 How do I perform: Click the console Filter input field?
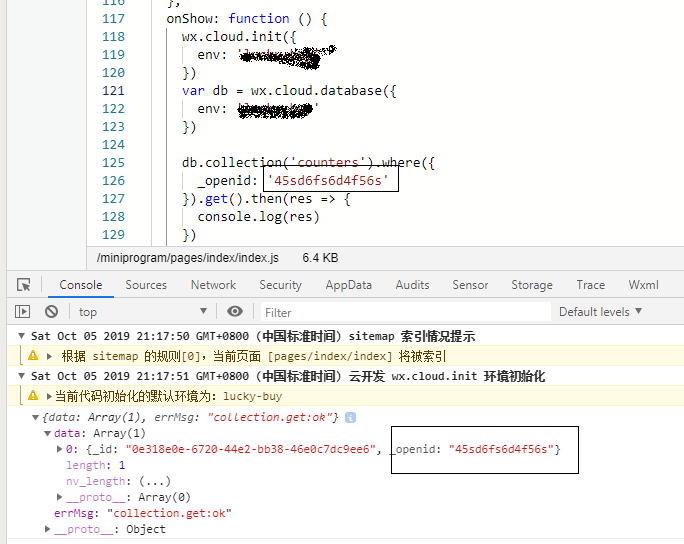coord(406,312)
